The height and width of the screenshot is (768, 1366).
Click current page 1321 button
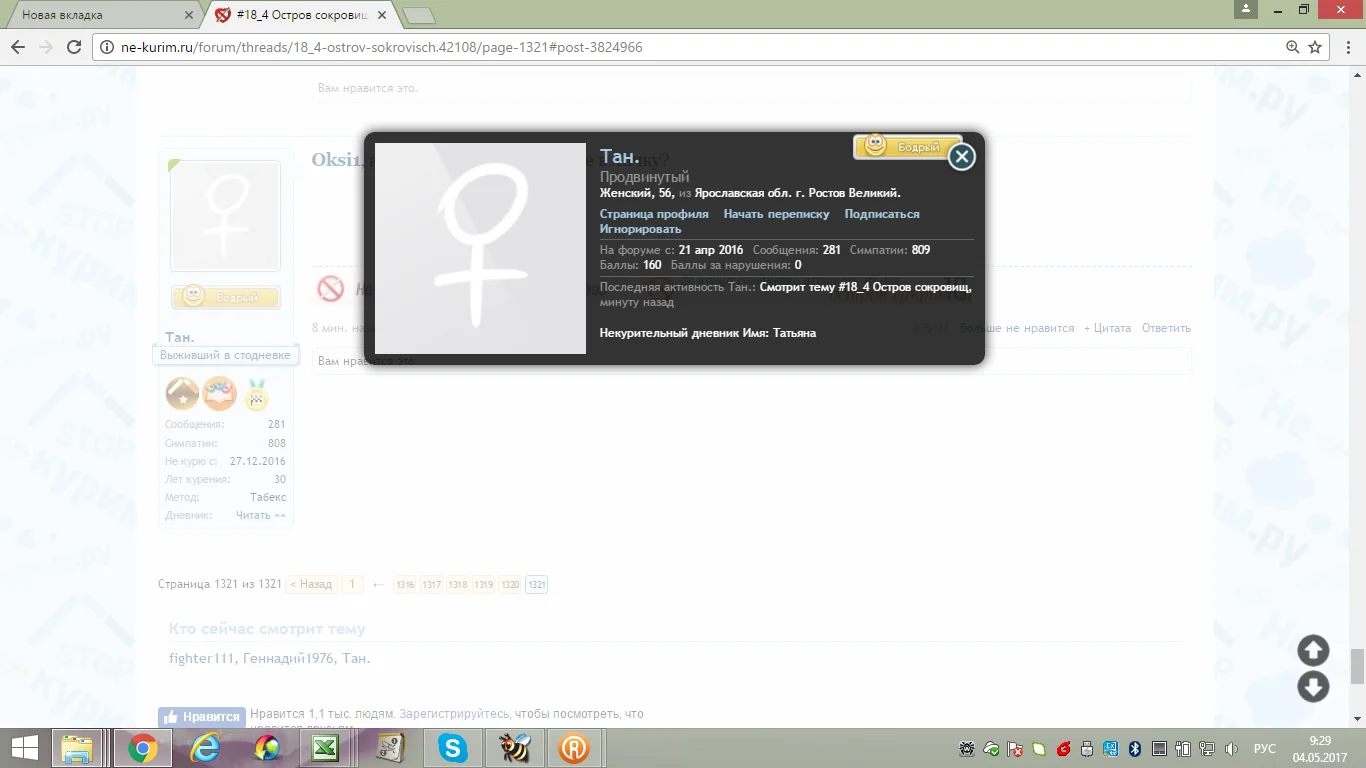coord(536,584)
